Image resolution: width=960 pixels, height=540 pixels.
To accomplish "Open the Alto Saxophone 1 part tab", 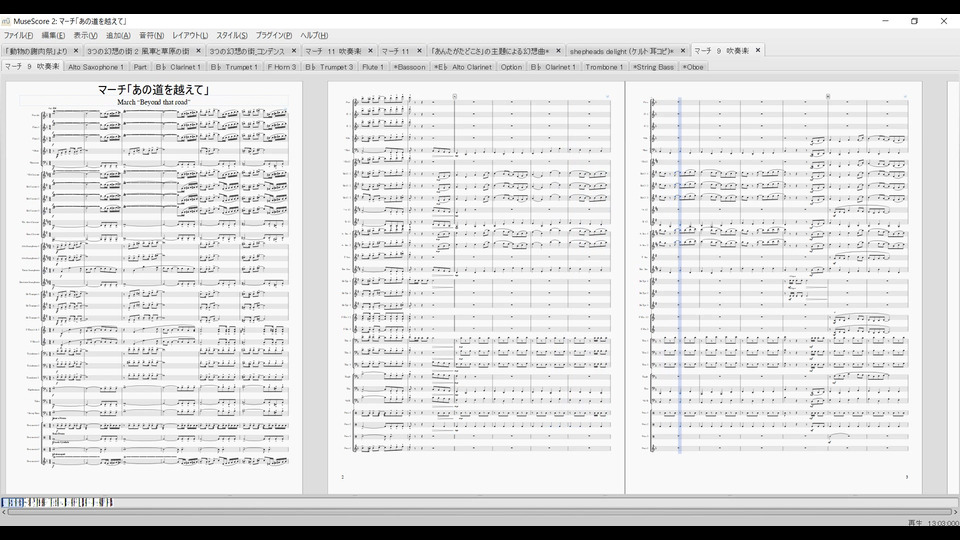I will (96, 67).
